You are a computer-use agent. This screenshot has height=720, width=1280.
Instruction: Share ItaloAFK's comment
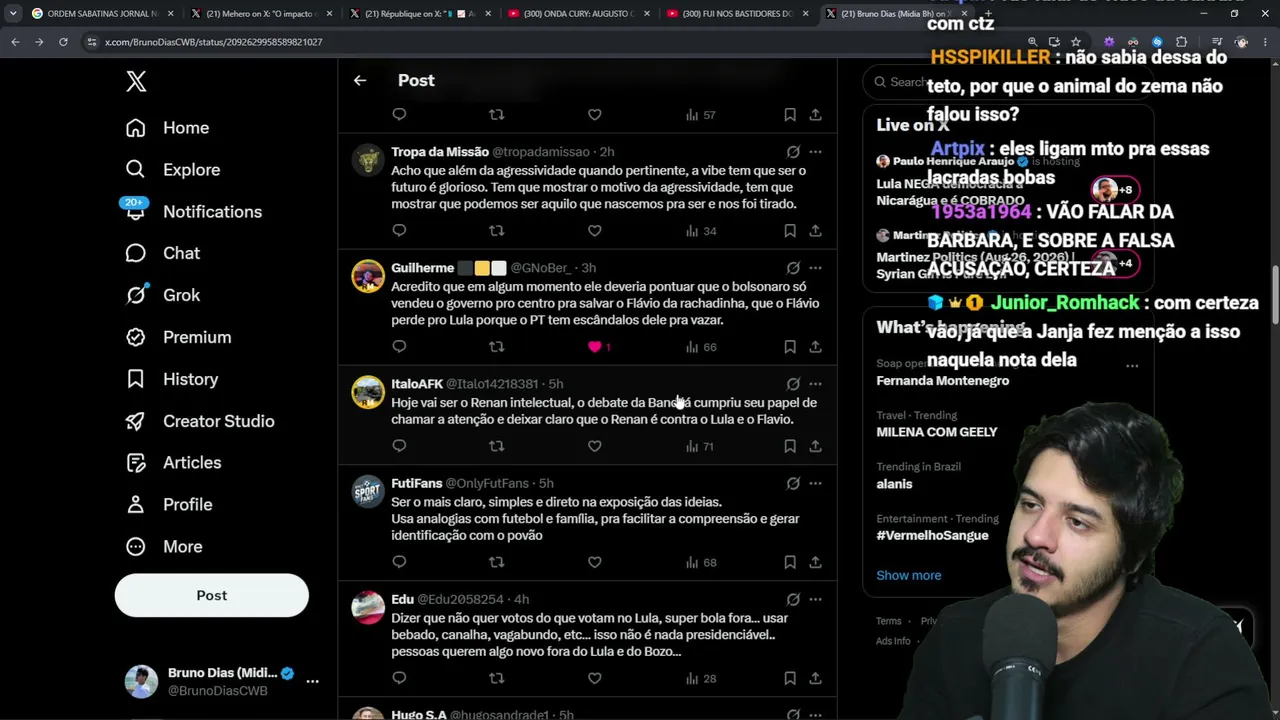tap(815, 446)
